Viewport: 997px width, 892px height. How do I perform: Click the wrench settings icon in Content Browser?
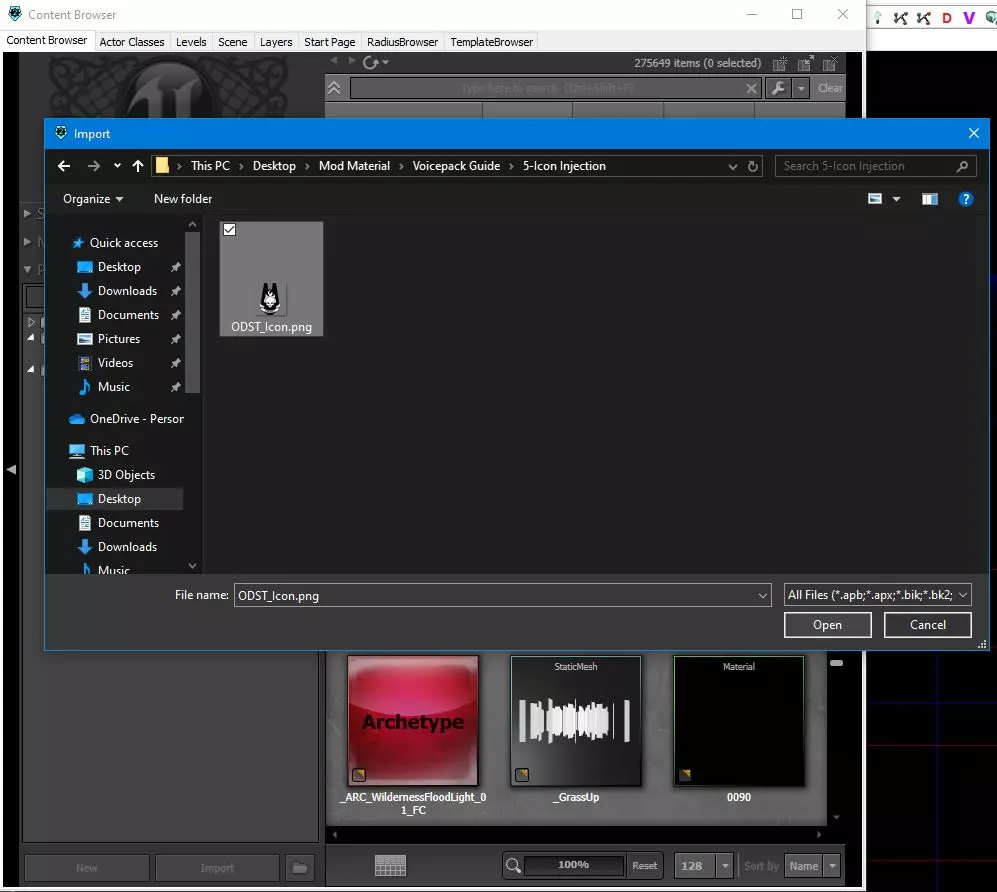[779, 88]
